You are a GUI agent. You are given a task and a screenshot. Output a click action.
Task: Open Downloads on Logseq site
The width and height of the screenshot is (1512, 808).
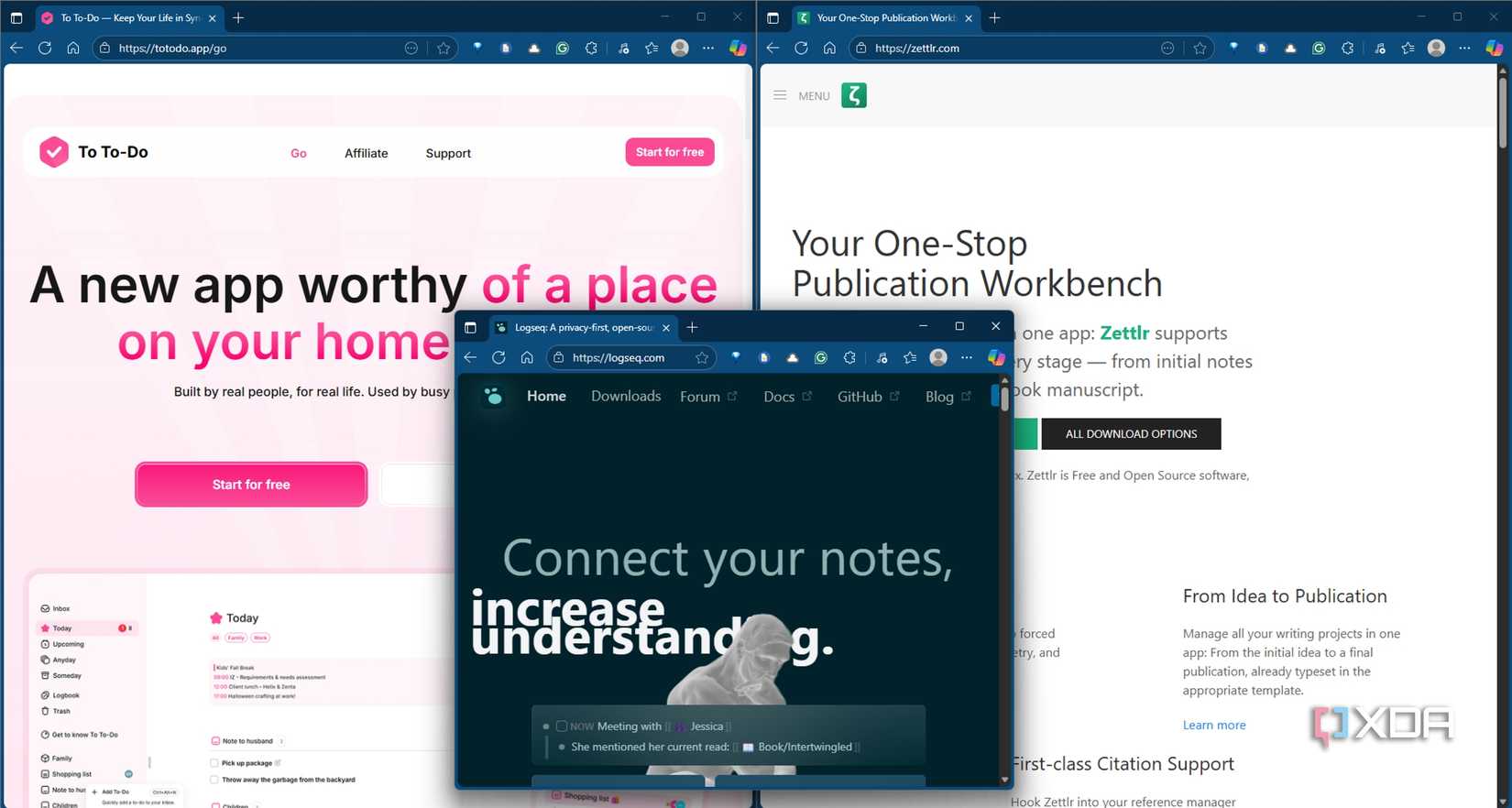(626, 396)
